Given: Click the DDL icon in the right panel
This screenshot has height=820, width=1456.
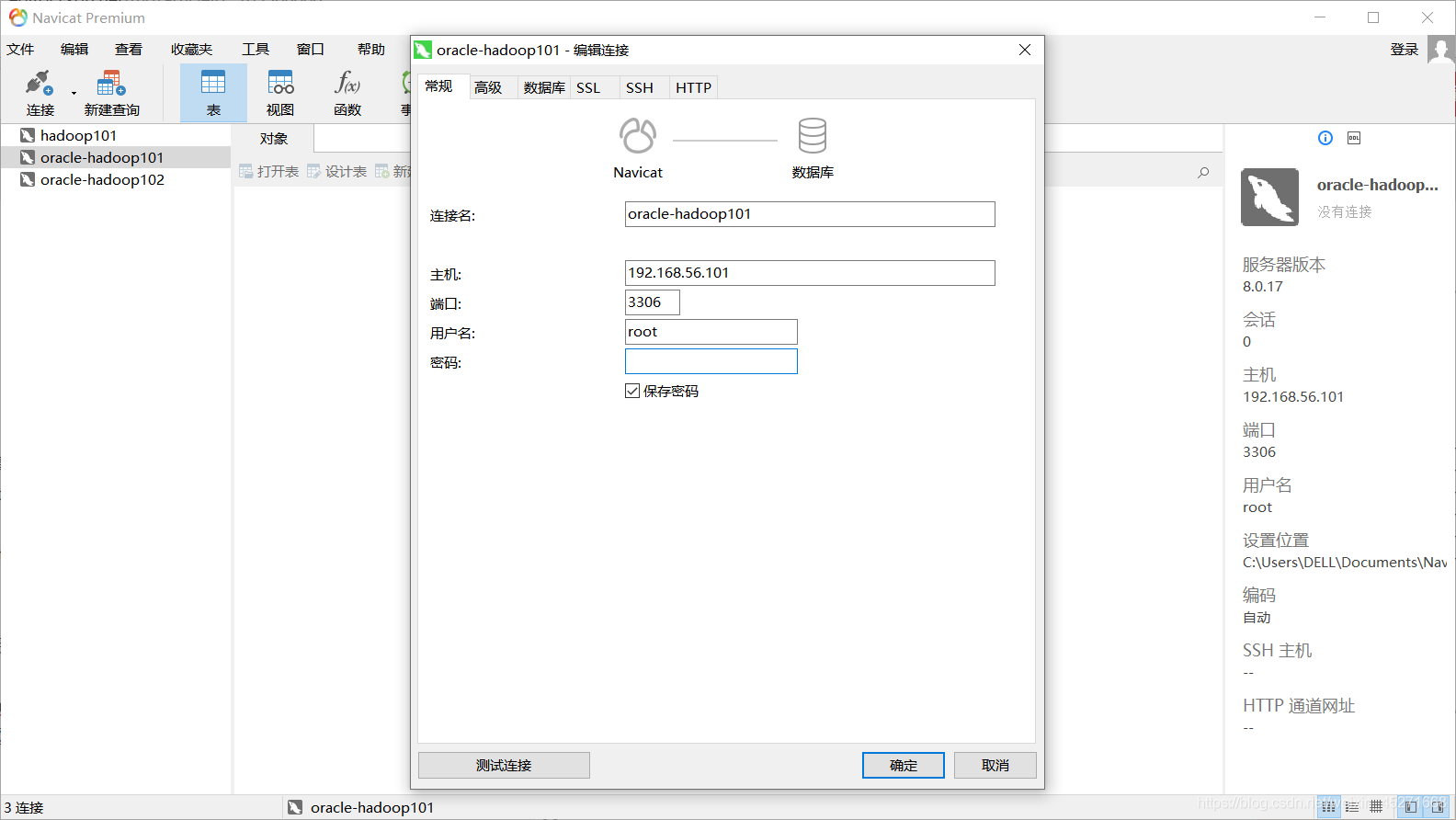Looking at the screenshot, I should pyautogui.click(x=1354, y=138).
